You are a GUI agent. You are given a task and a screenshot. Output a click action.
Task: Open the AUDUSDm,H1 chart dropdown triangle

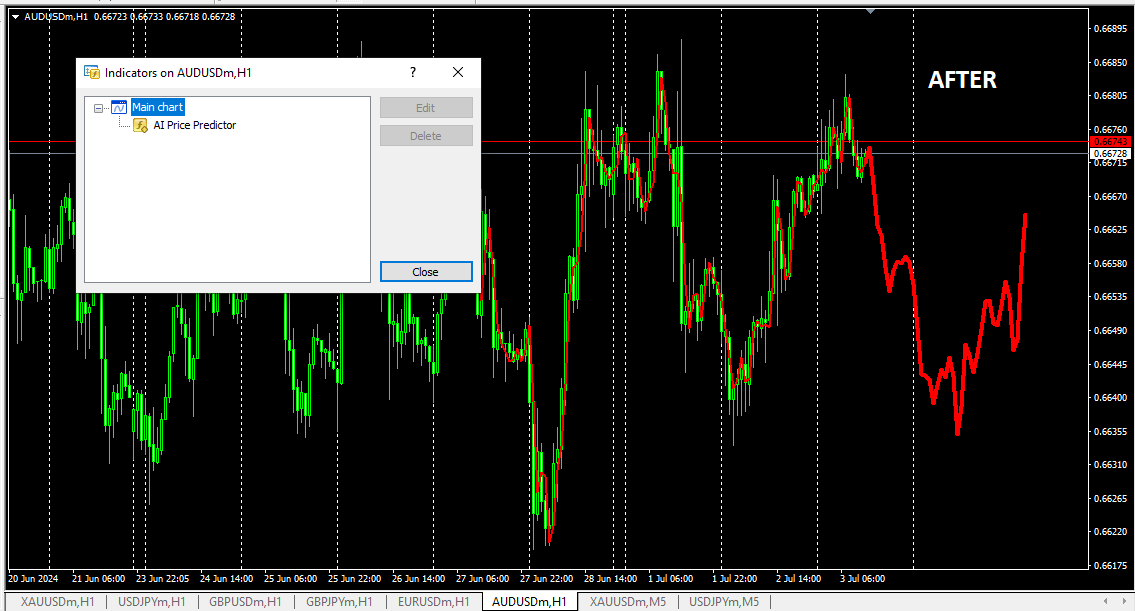click(15, 16)
